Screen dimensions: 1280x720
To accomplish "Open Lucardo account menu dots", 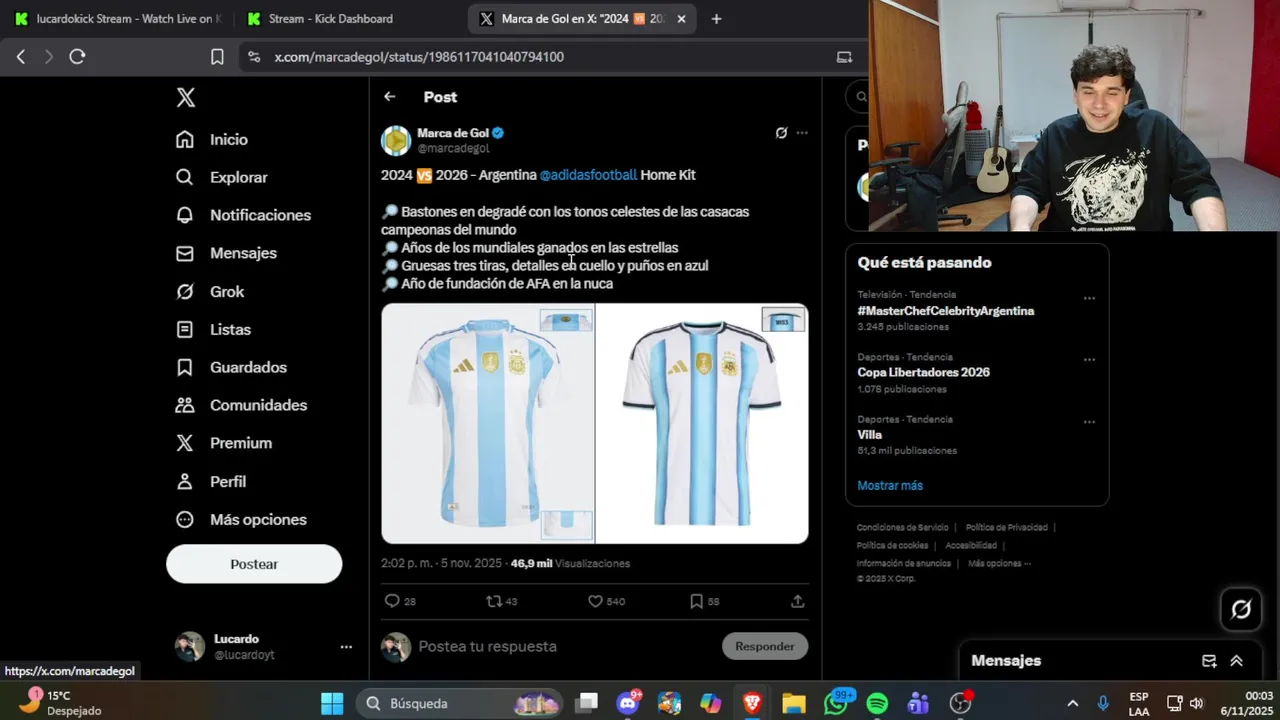I will (x=346, y=647).
